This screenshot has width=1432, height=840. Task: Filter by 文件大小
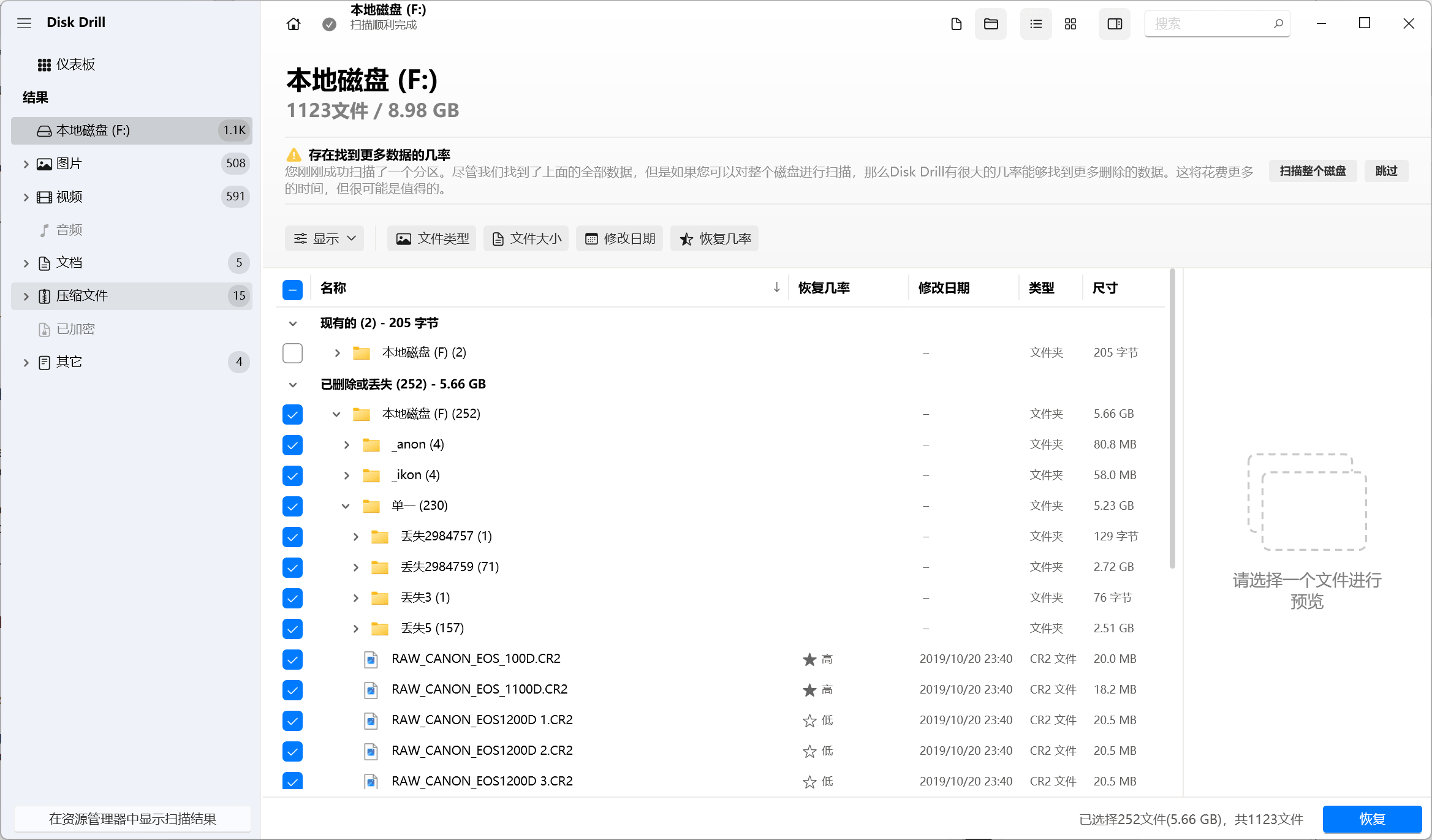[526, 238]
